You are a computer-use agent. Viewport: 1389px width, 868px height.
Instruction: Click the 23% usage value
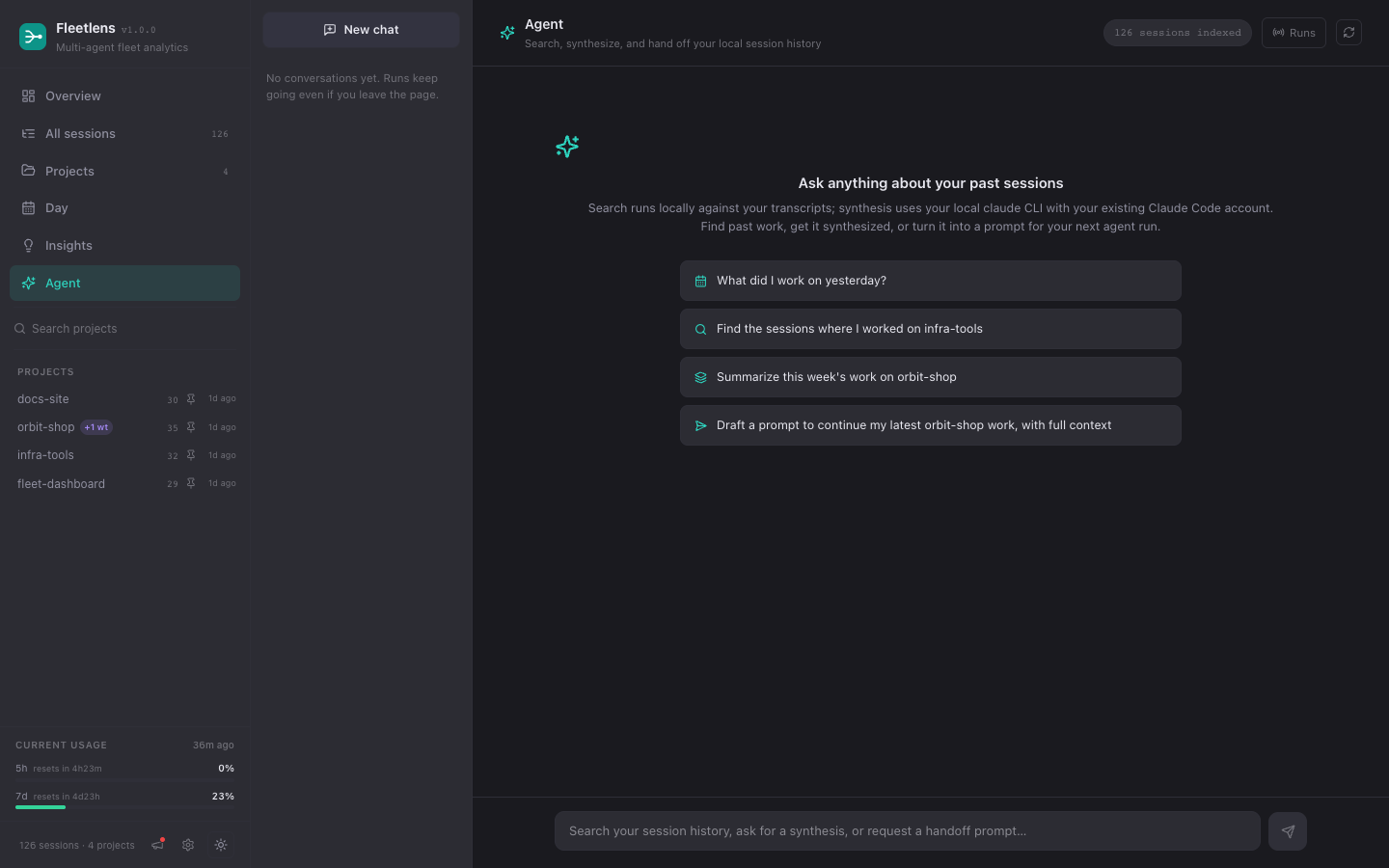pos(223,797)
